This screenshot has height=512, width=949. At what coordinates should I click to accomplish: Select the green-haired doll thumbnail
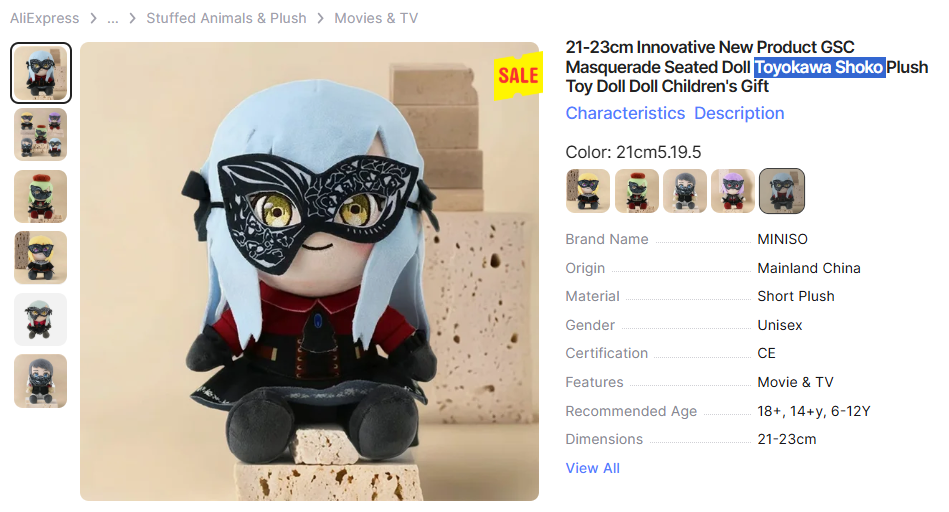[x=41, y=196]
